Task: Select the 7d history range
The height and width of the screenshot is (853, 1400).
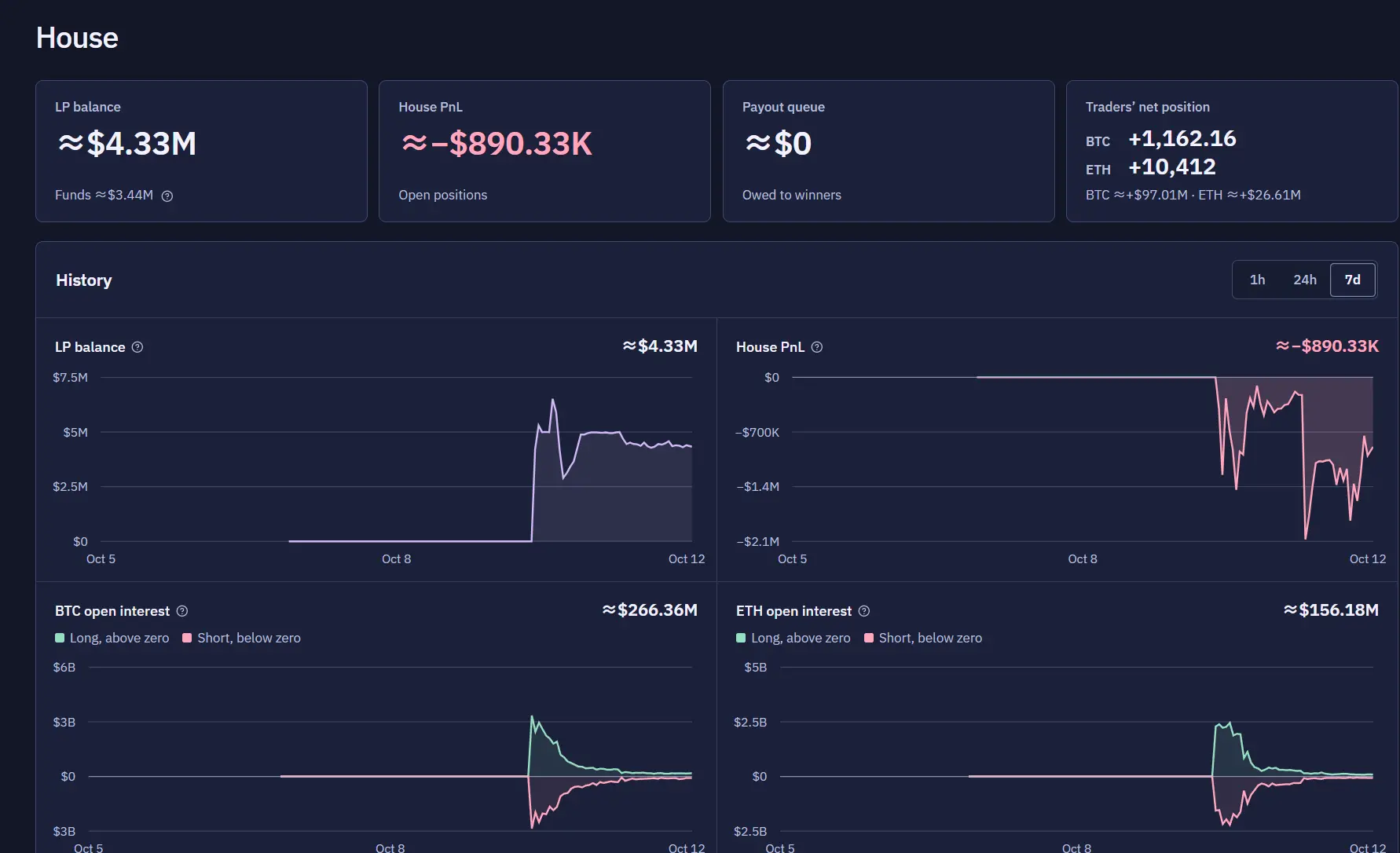Action: [1353, 280]
